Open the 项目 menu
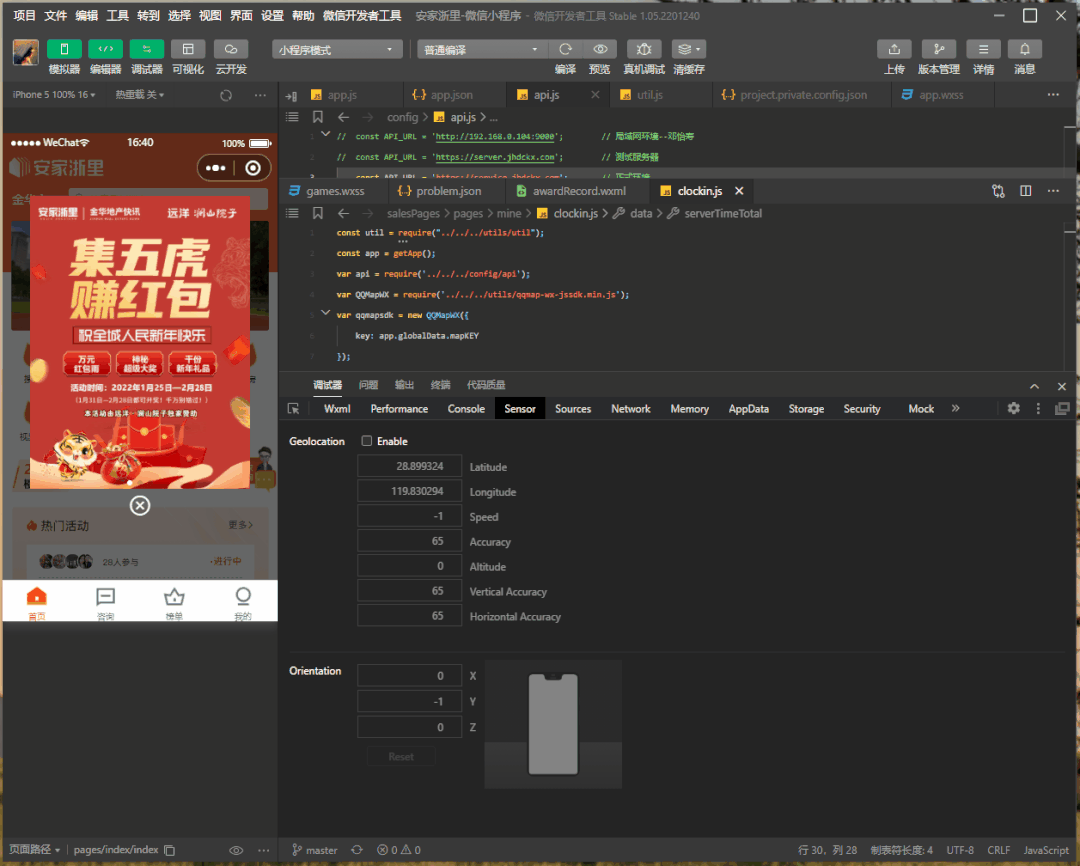Viewport: 1080px width, 866px height. 24,16
